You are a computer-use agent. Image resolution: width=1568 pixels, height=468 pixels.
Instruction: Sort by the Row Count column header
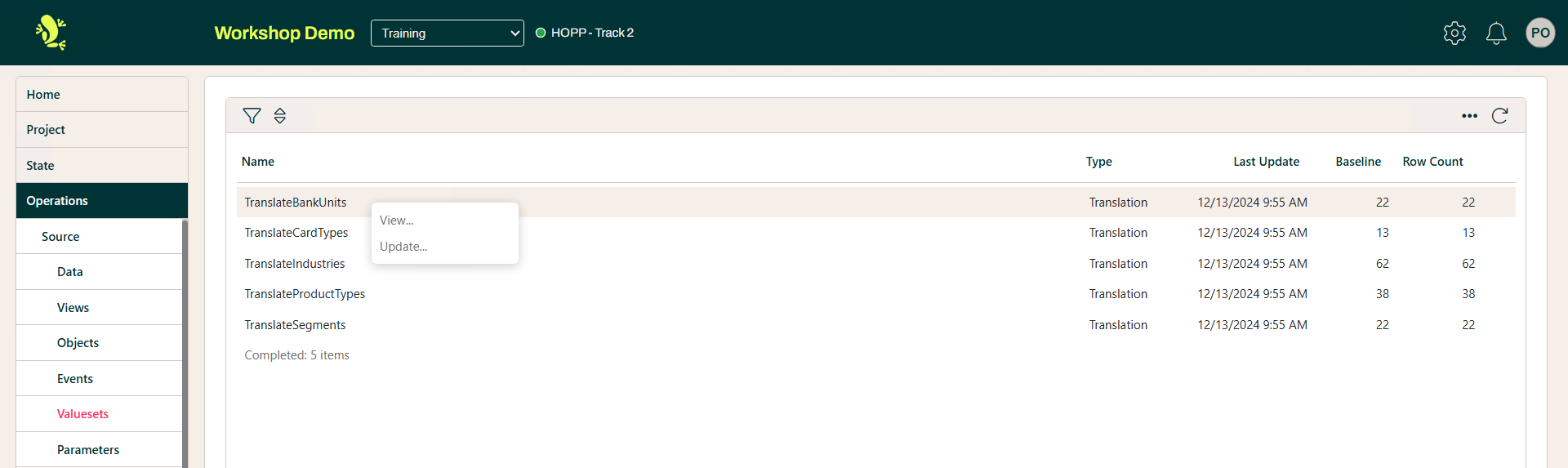click(1432, 162)
